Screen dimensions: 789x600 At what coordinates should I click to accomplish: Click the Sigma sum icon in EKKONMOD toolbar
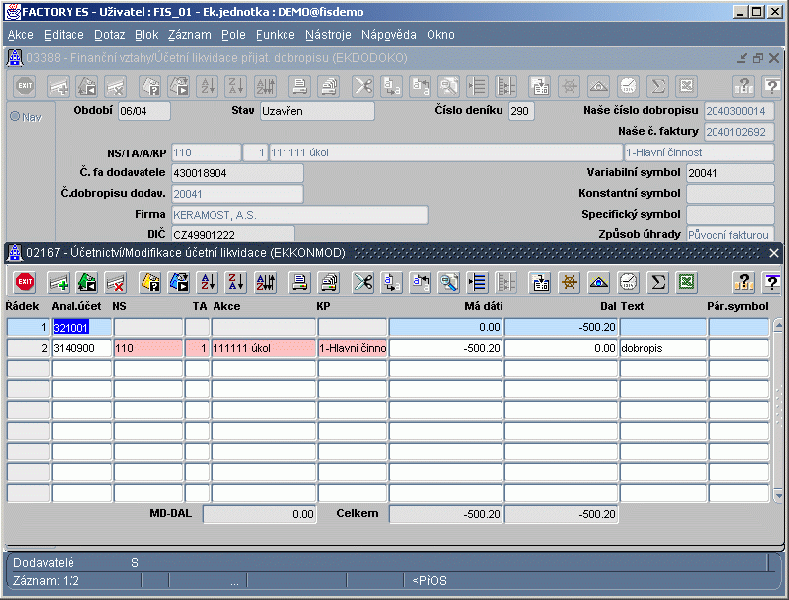[x=658, y=282]
